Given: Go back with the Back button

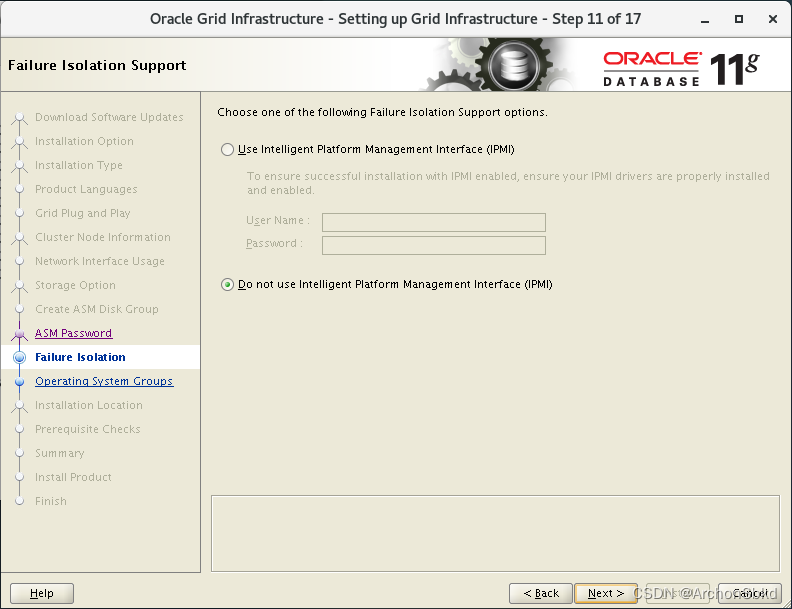Looking at the screenshot, I should [x=541, y=593].
